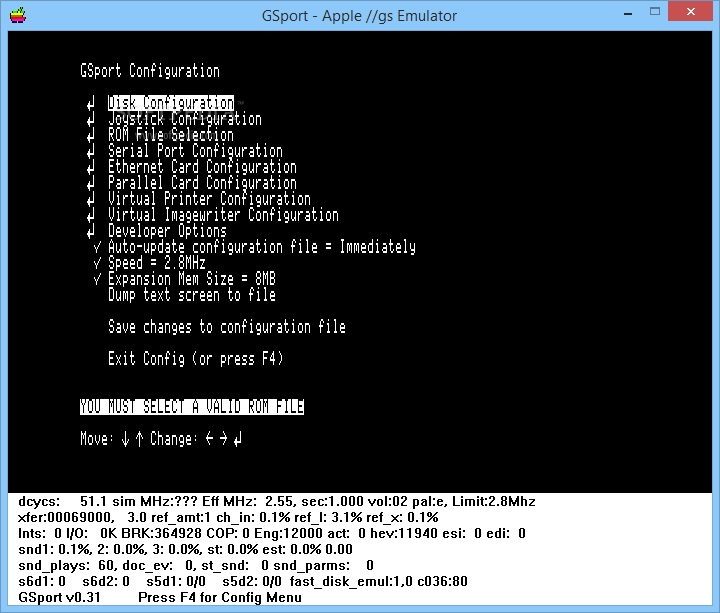Click the checkmark beside Speed setting
This screenshot has height=613, width=720.
coord(97,263)
